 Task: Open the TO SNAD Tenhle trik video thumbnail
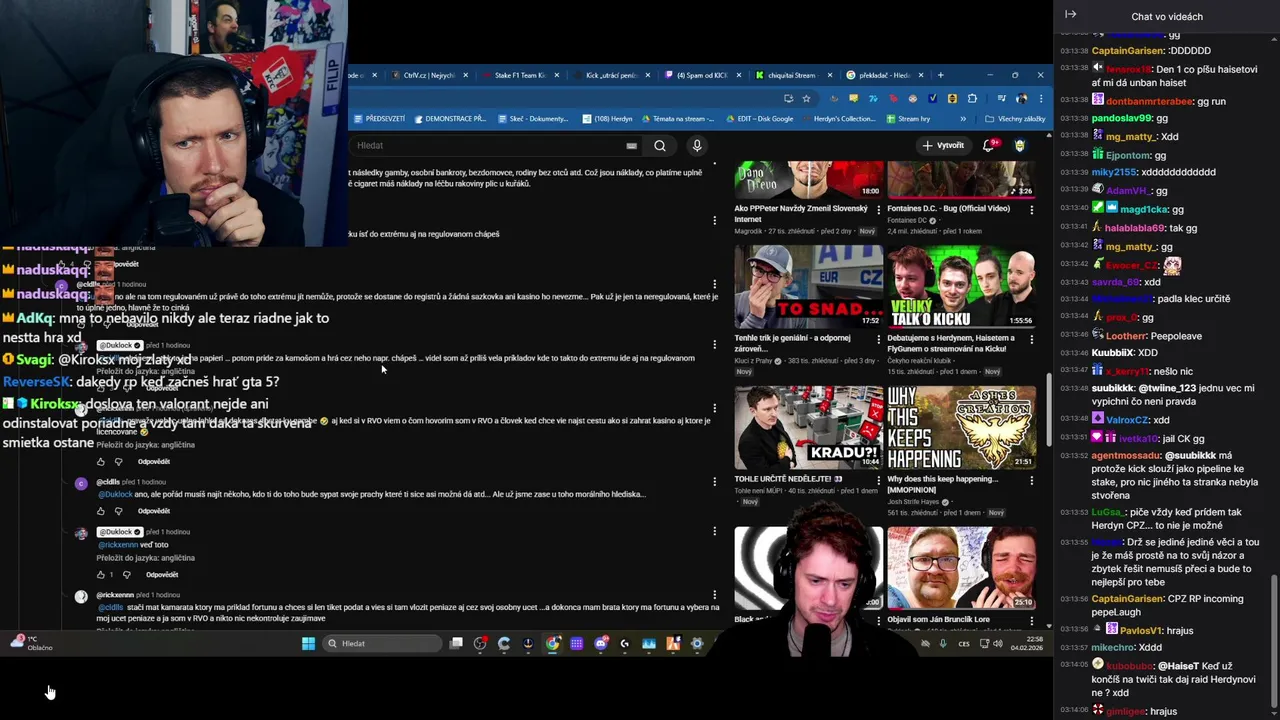point(809,288)
